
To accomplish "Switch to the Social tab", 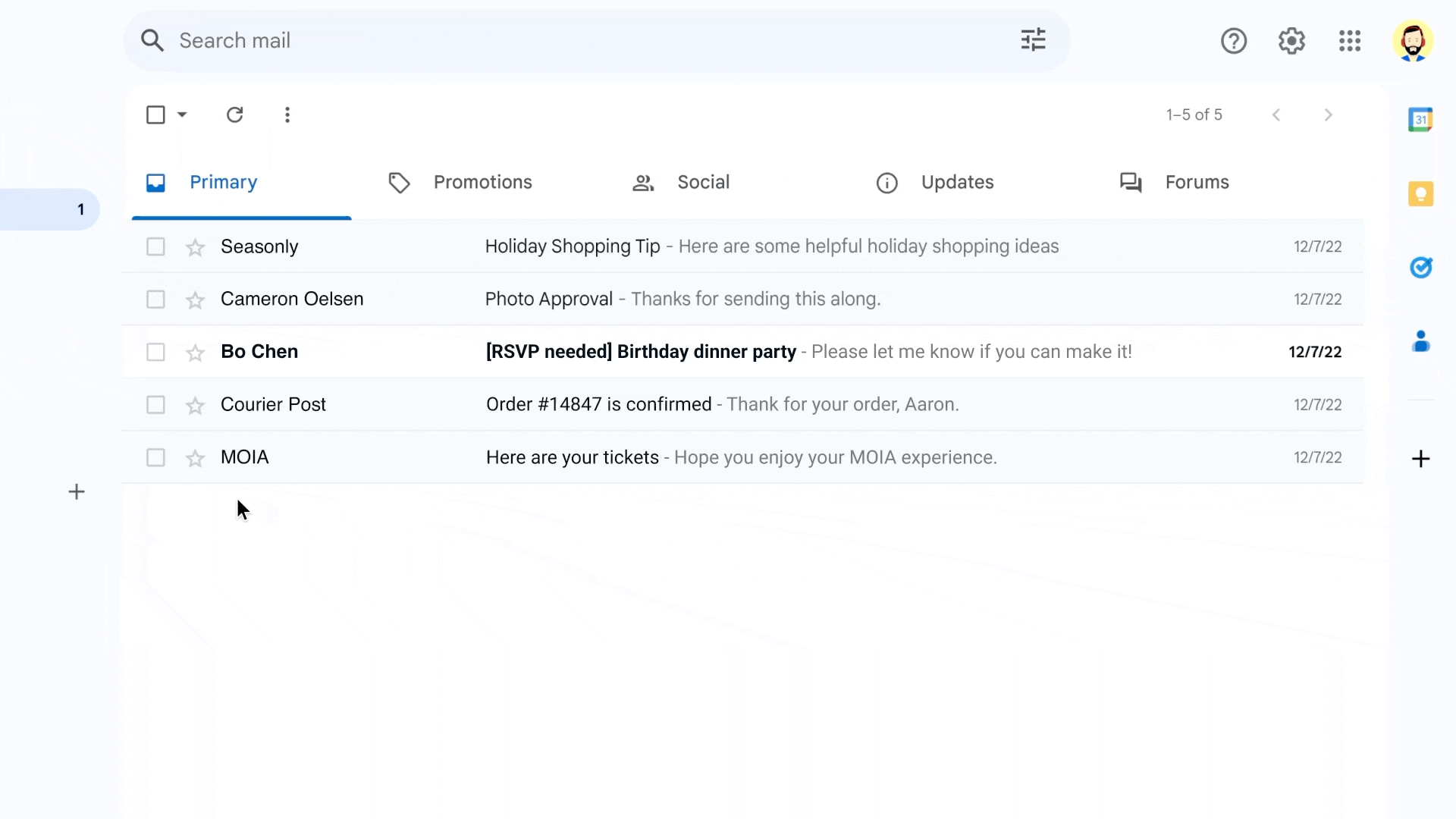I will pyautogui.click(x=703, y=182).
